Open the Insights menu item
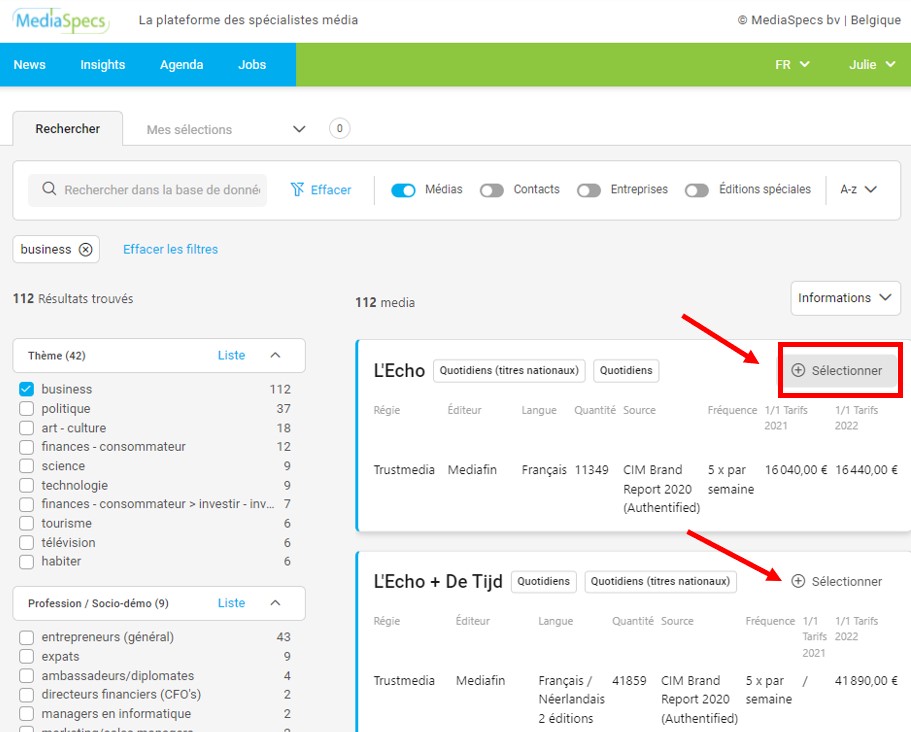 103,65
